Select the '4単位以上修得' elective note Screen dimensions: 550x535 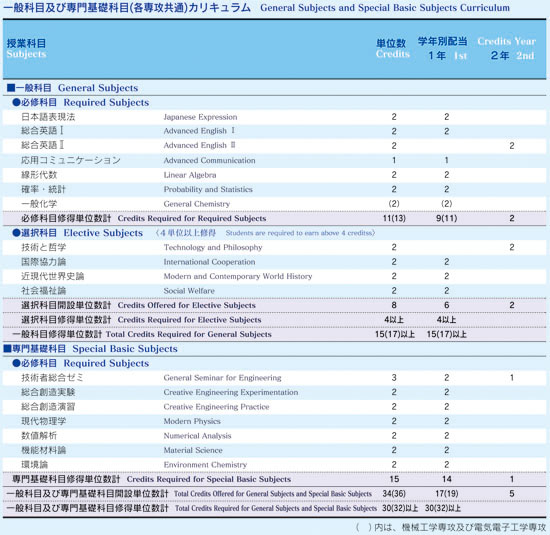(x=188, y=233)
